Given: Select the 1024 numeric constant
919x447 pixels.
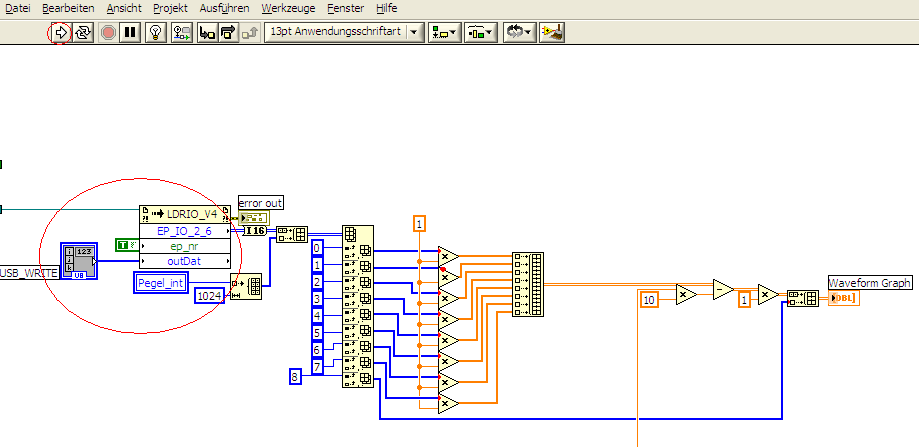Looking at the screenshot, I should [209, 296].
